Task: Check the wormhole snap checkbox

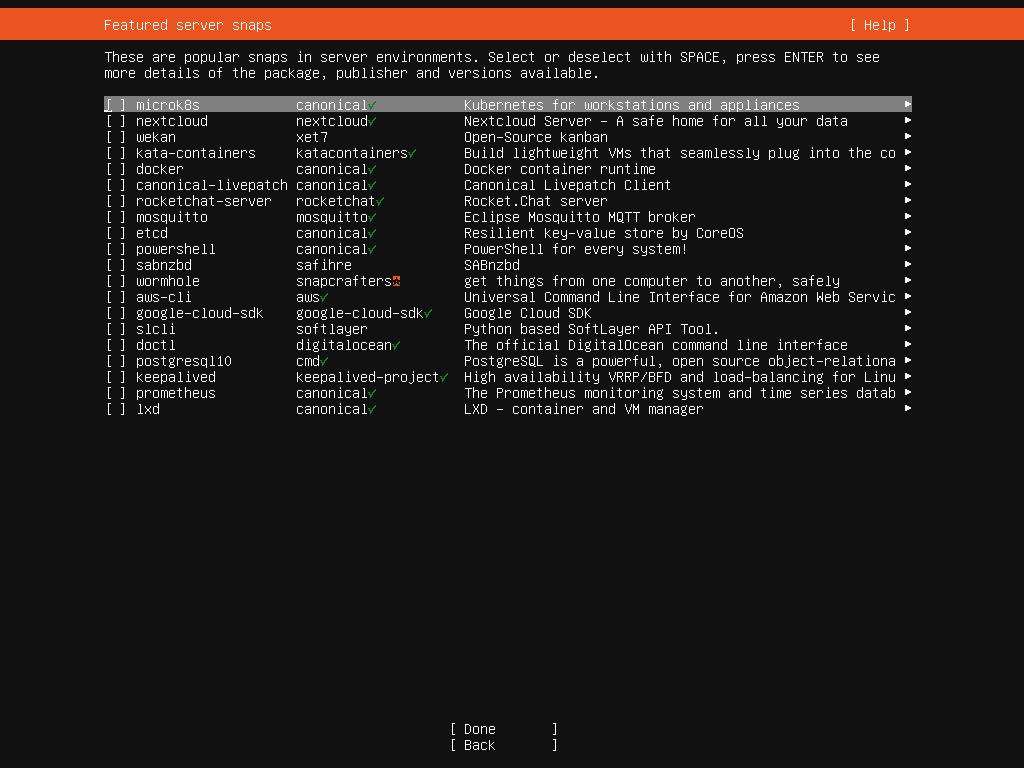Action: [115, 281]
